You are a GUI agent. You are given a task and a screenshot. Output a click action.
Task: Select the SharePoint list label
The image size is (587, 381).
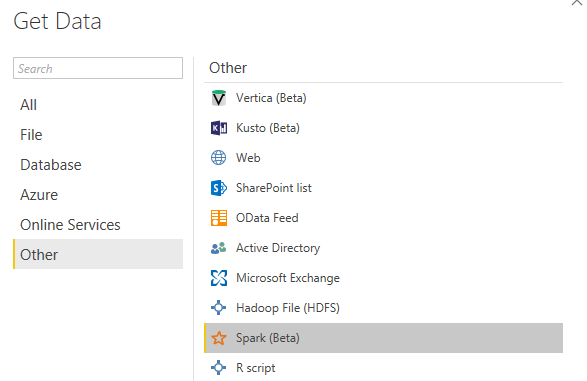pos(274,188)
